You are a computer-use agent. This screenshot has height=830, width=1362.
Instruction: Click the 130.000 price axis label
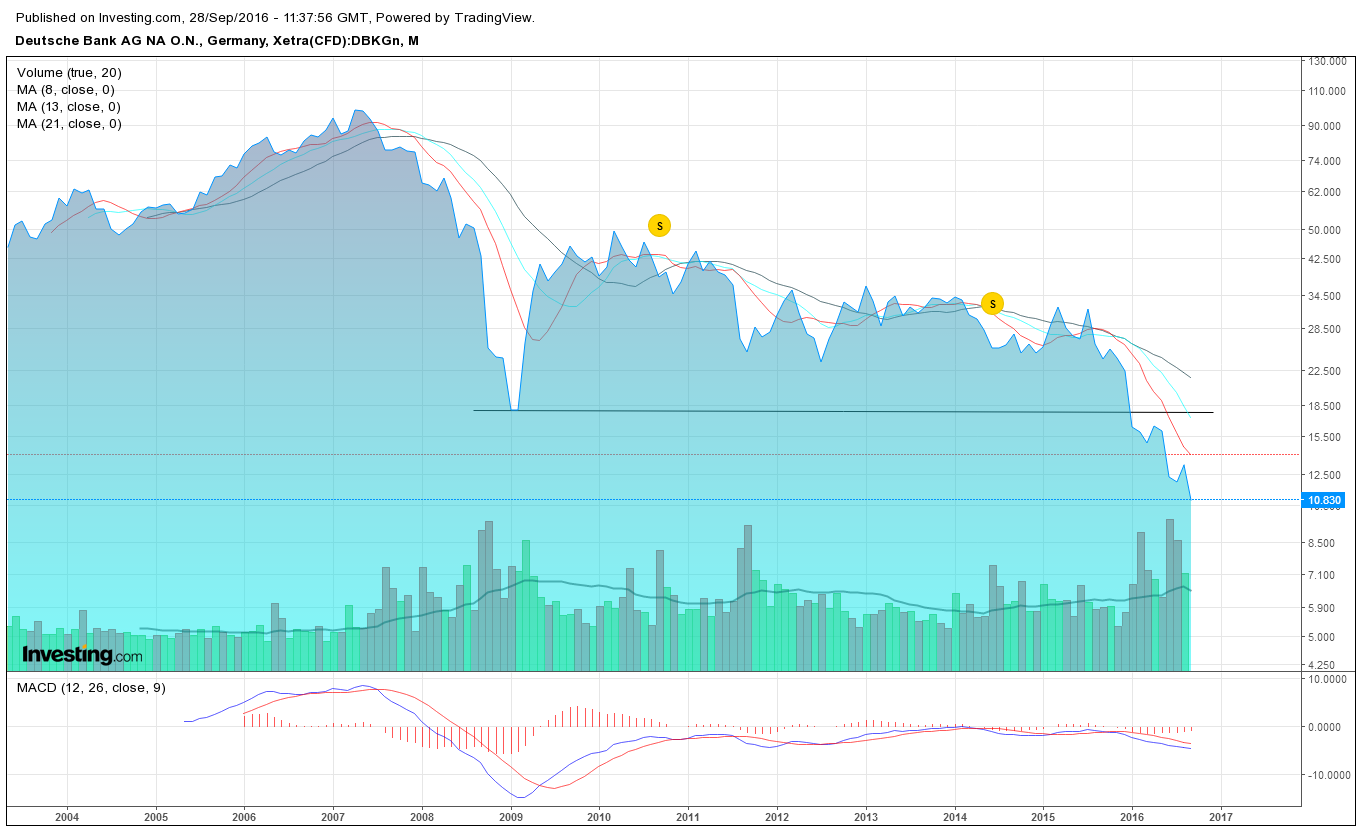(x=1327, y=62)
